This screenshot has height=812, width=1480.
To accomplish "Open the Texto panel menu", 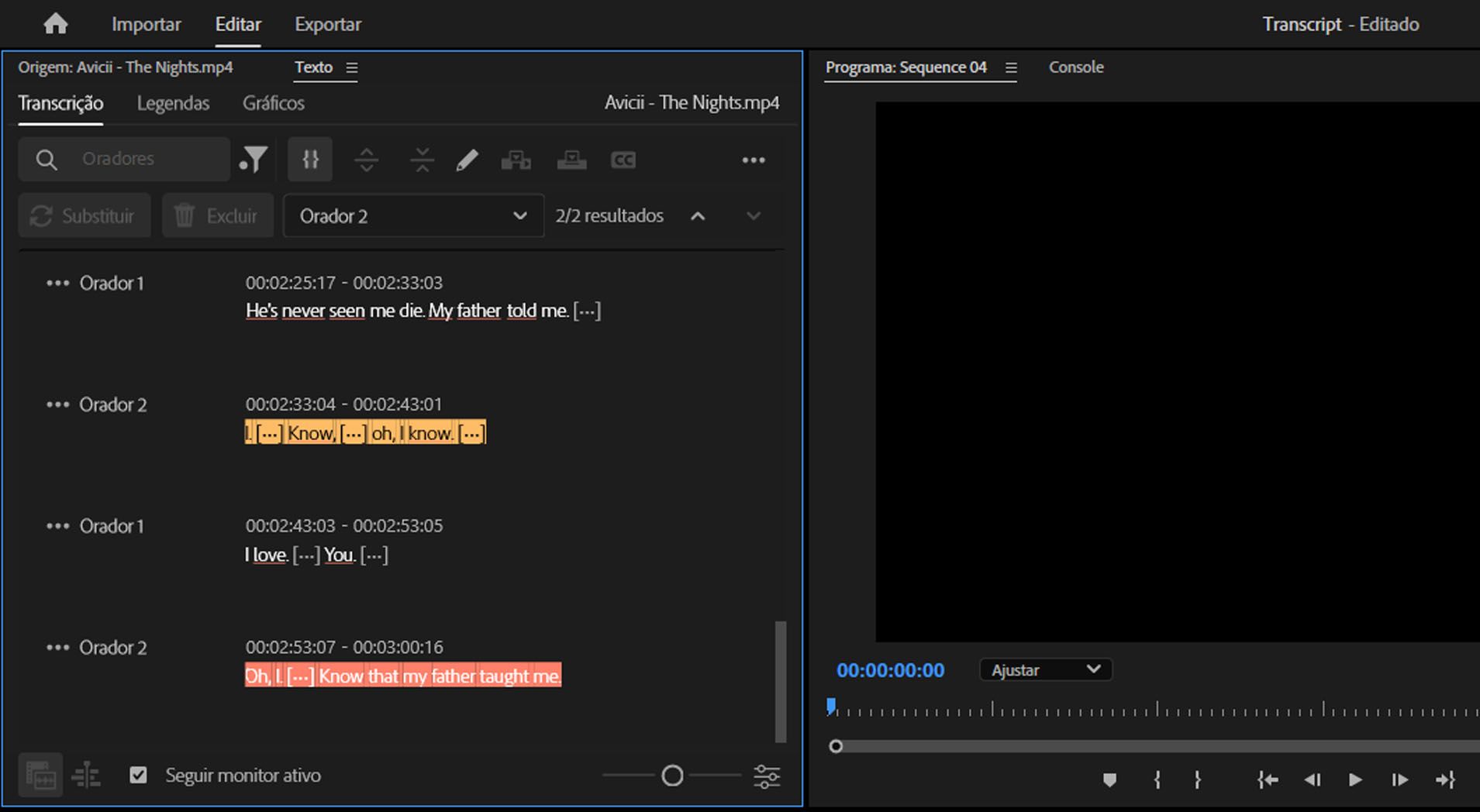I will (352, 67).
